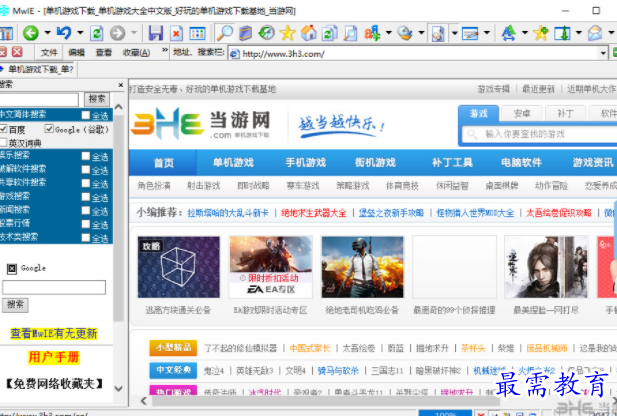Viewport: 617px width, 416px height.
Task: Click the add favorite star-plus icon
Action: (541, 33)
